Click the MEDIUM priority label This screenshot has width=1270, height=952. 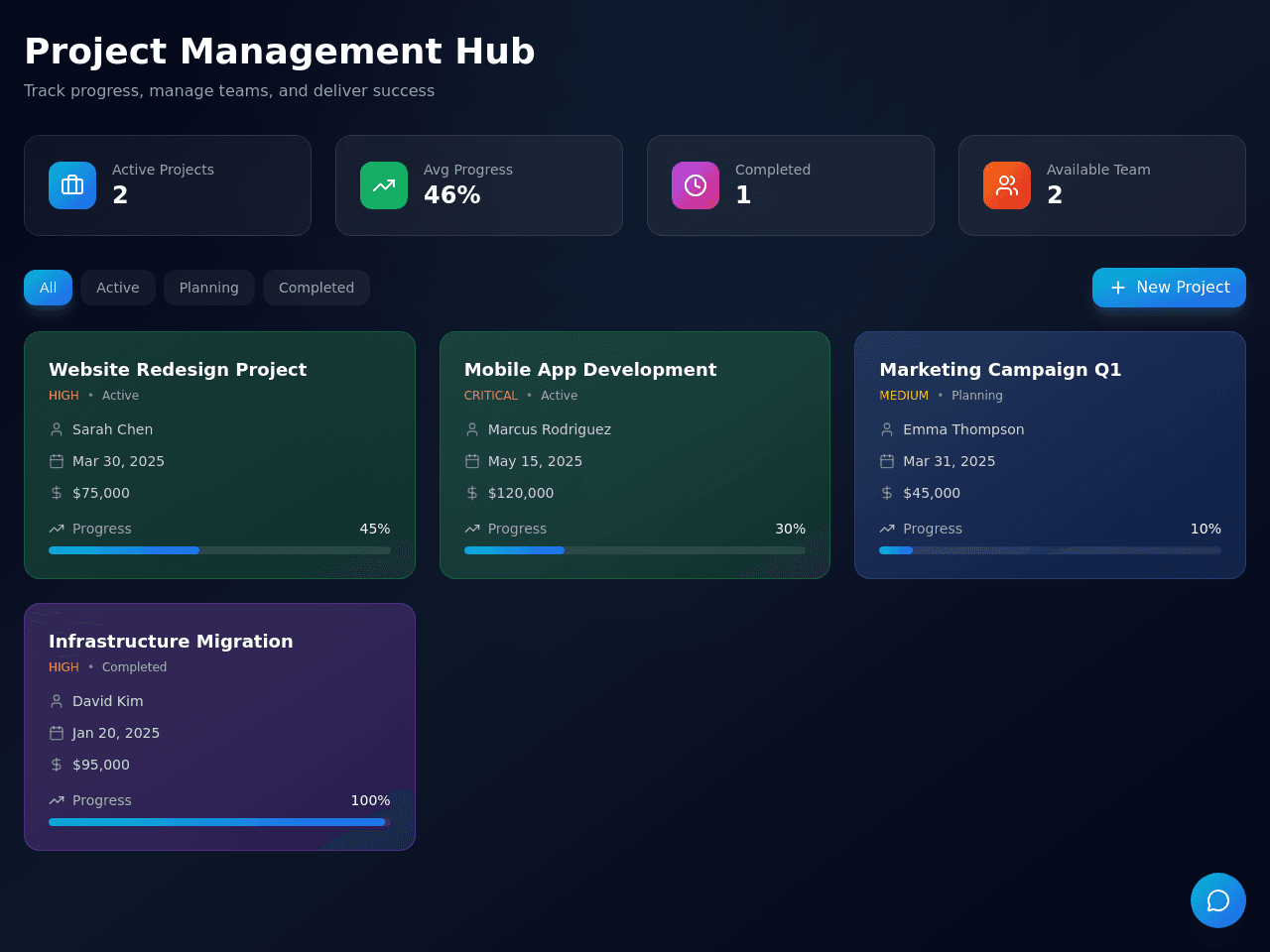(904, 396)
